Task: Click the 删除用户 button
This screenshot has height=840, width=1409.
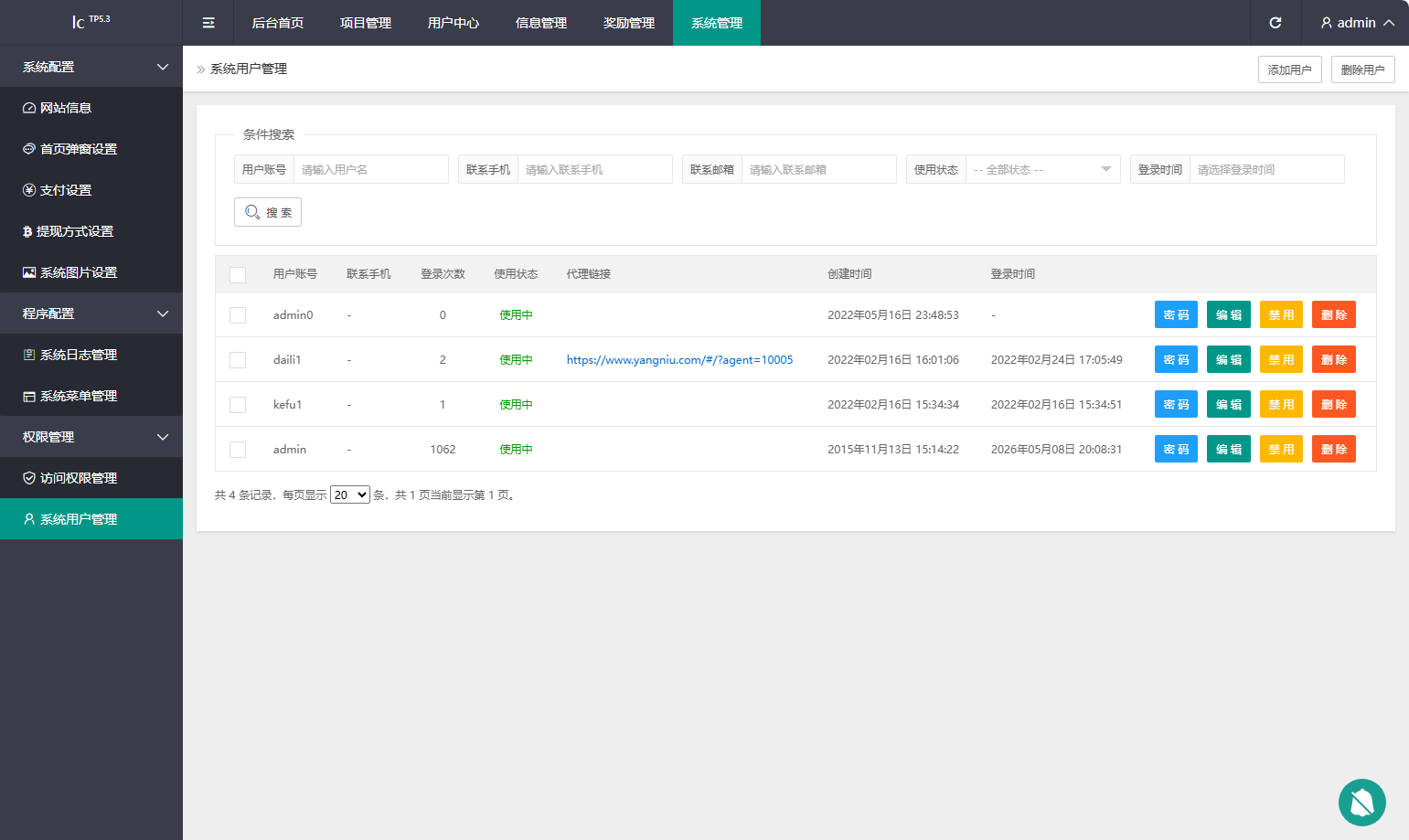Action: (1362, 69)
